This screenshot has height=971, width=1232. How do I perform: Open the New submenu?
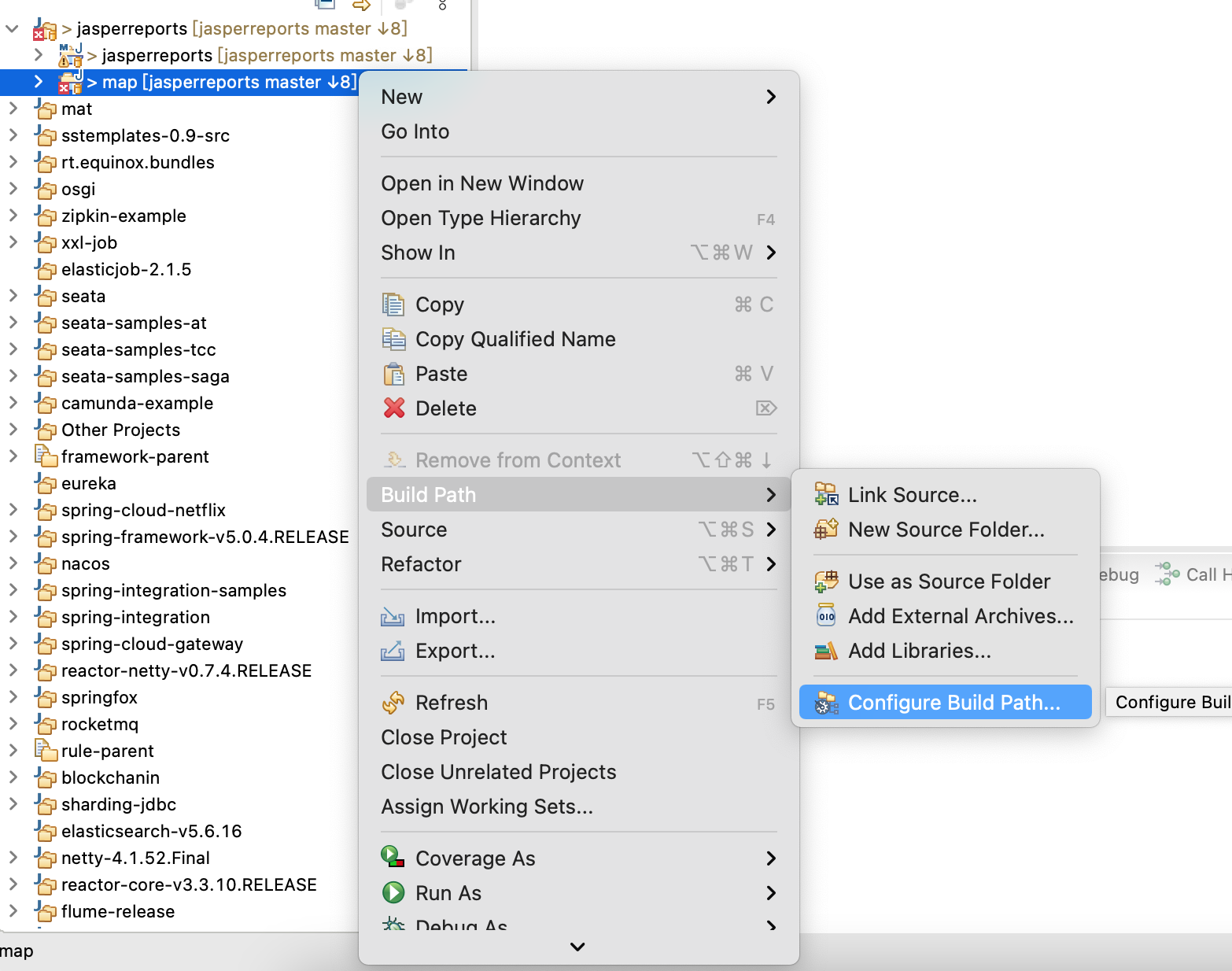[579, 97]
